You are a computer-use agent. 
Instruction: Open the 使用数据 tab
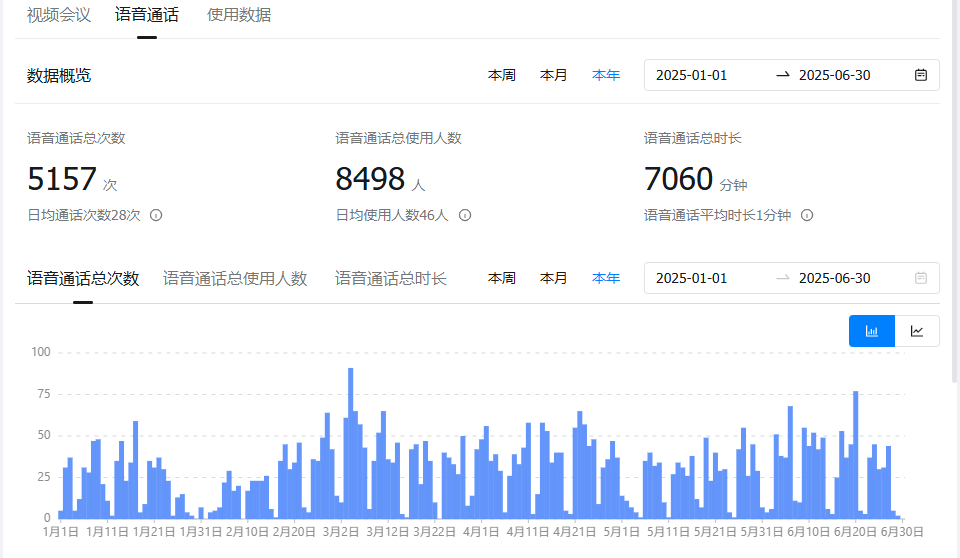[239, 15]
